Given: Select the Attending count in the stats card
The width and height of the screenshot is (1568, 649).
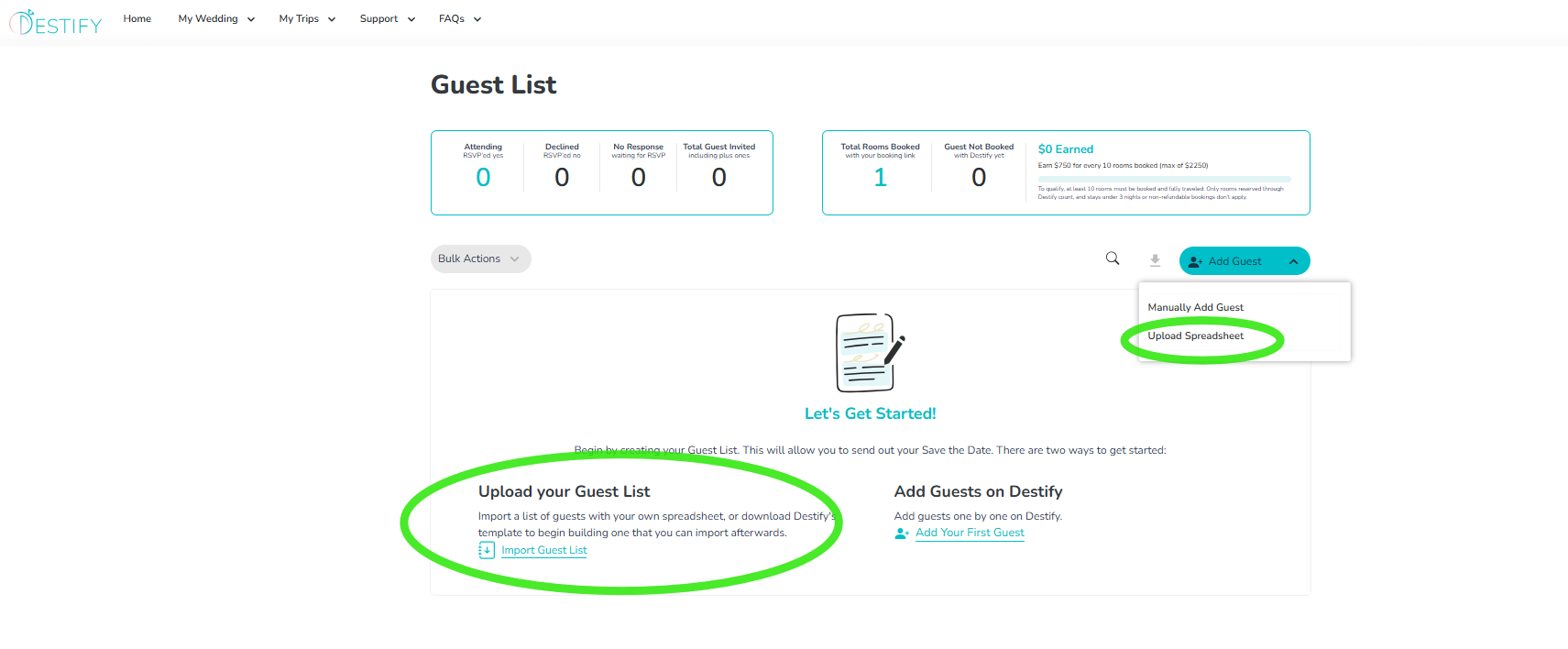Looking at the screenshot, I should click(x=483, y=177).
